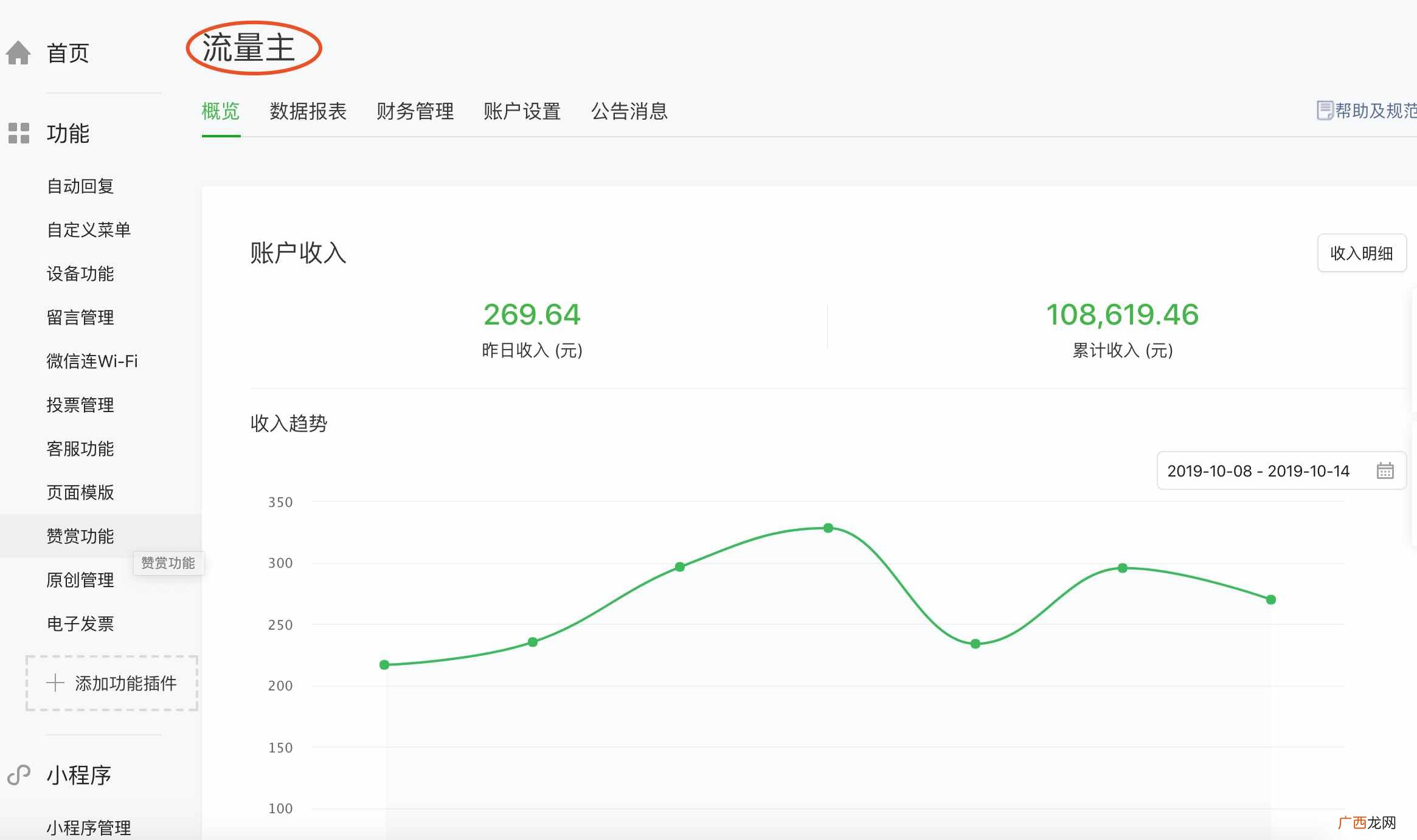Viewport: 1417px width, 840px height.
Task: Open 帮助及规范 link
Action: [x=1376, y=111]
